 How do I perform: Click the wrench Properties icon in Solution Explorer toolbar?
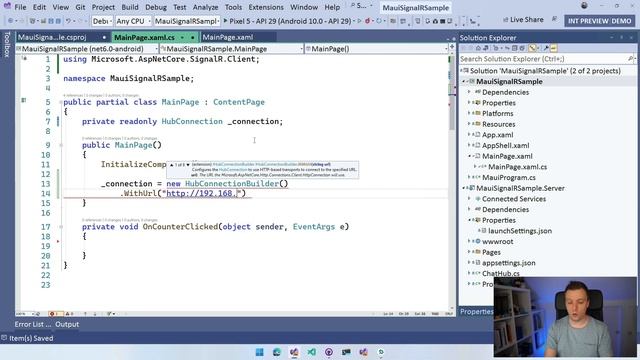coord(546,48)
